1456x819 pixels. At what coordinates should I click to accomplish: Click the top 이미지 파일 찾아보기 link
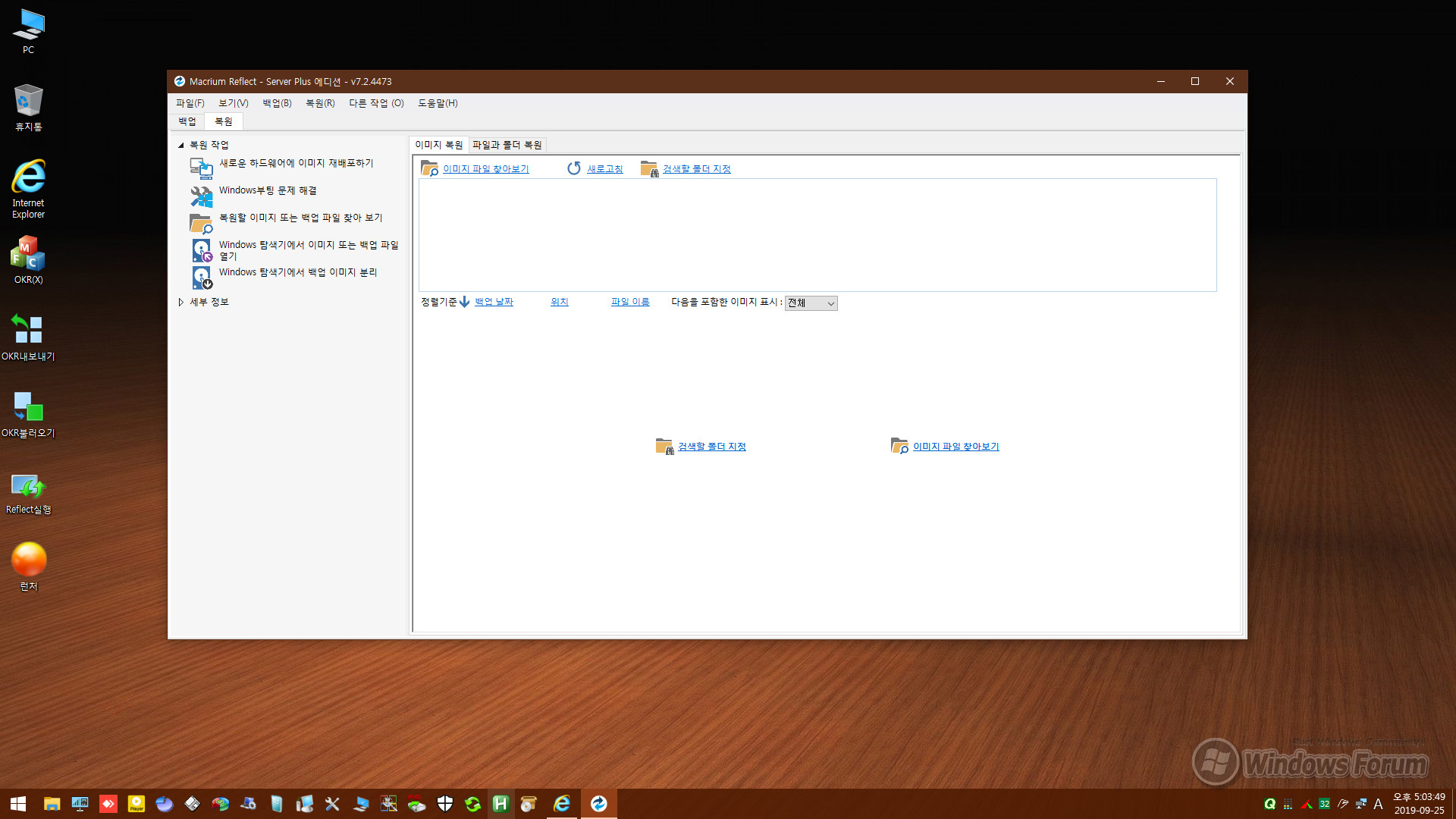(485, 169)
